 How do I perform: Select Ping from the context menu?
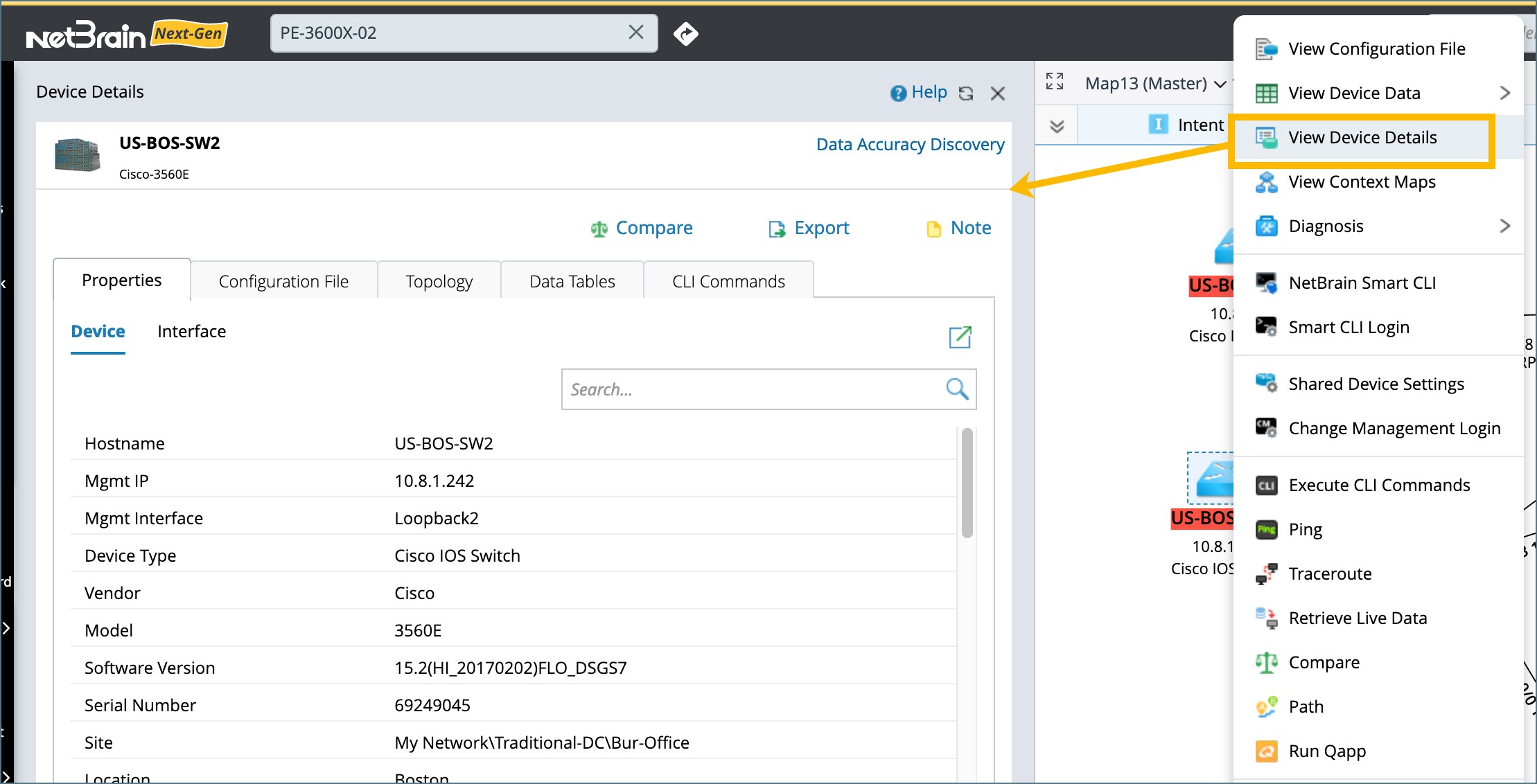[1305, 530]
